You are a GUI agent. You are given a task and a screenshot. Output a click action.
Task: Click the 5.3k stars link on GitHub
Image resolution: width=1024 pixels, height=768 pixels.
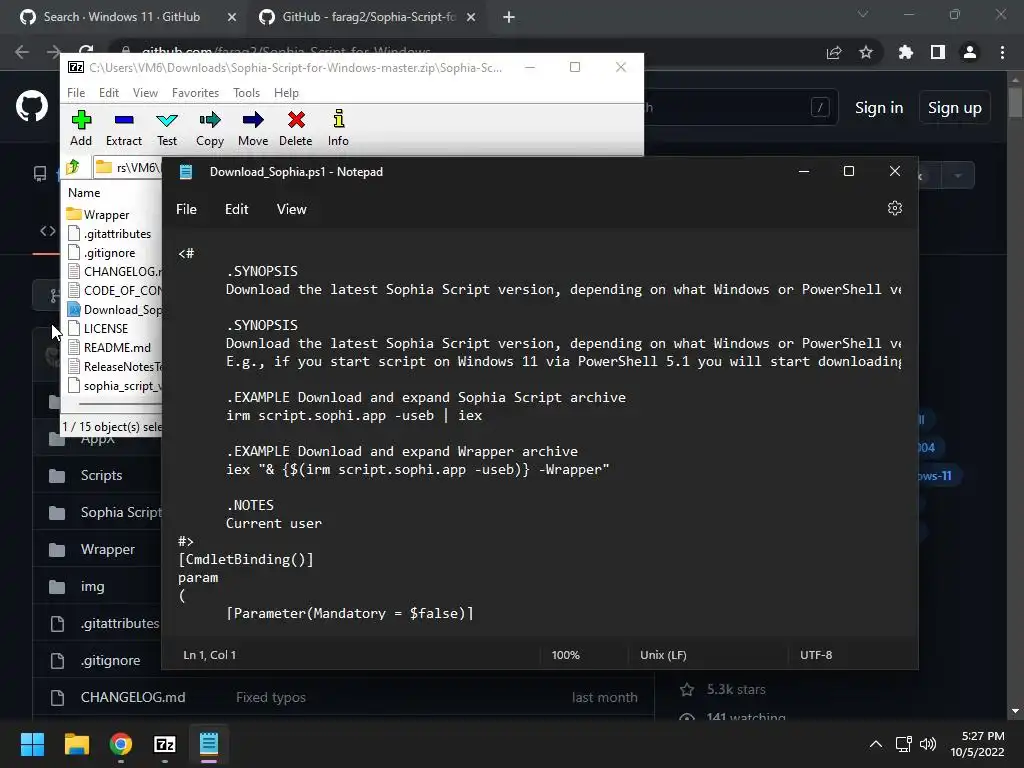pyautogui.click(x=735, y=689)
